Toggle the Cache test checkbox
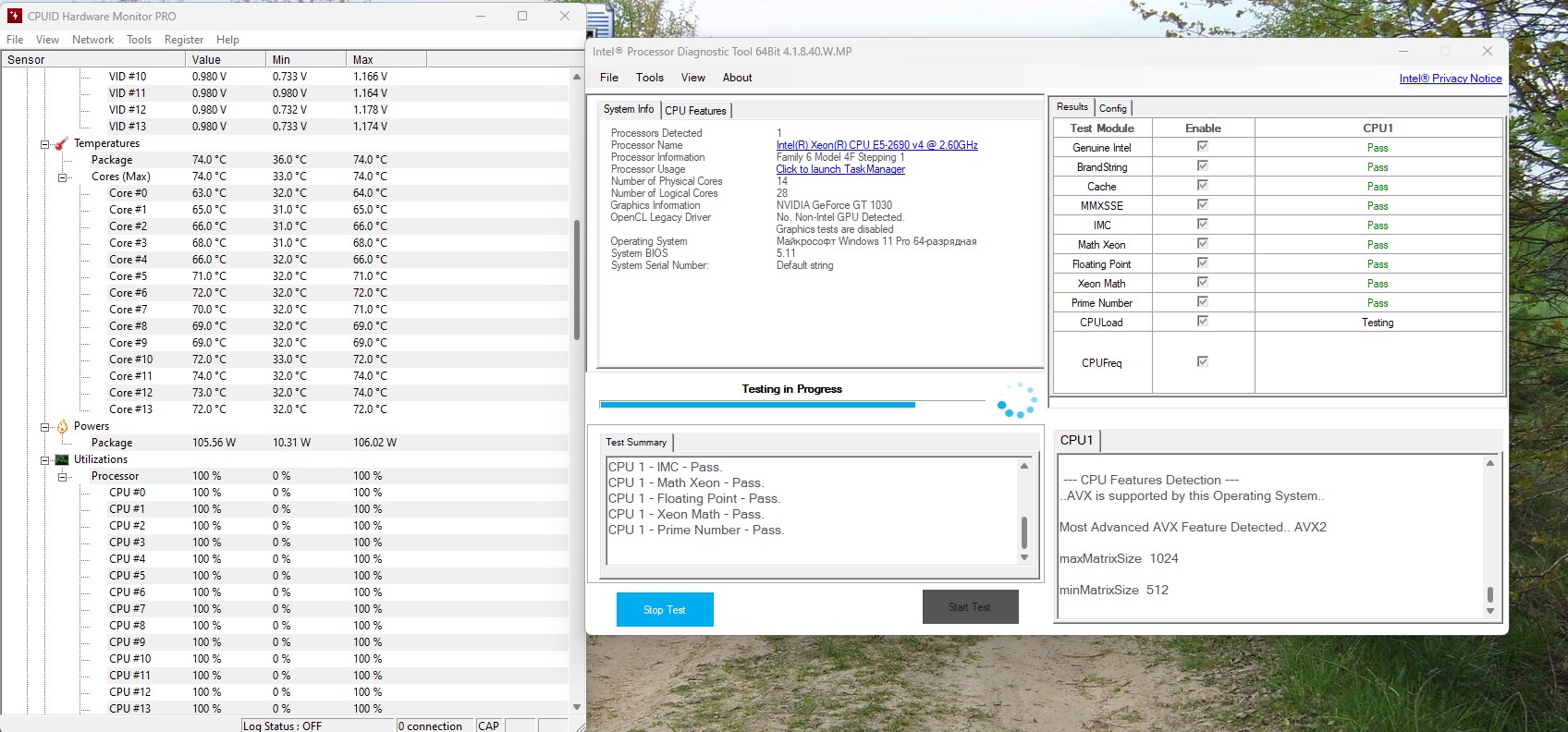The image size is (1568, 732). click(1203, 186)
